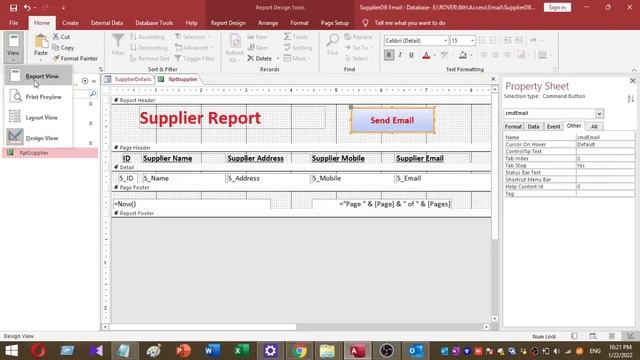Screen dimensions: 640x360
Task: Switch to Layout View option
Action: [38, 118]
